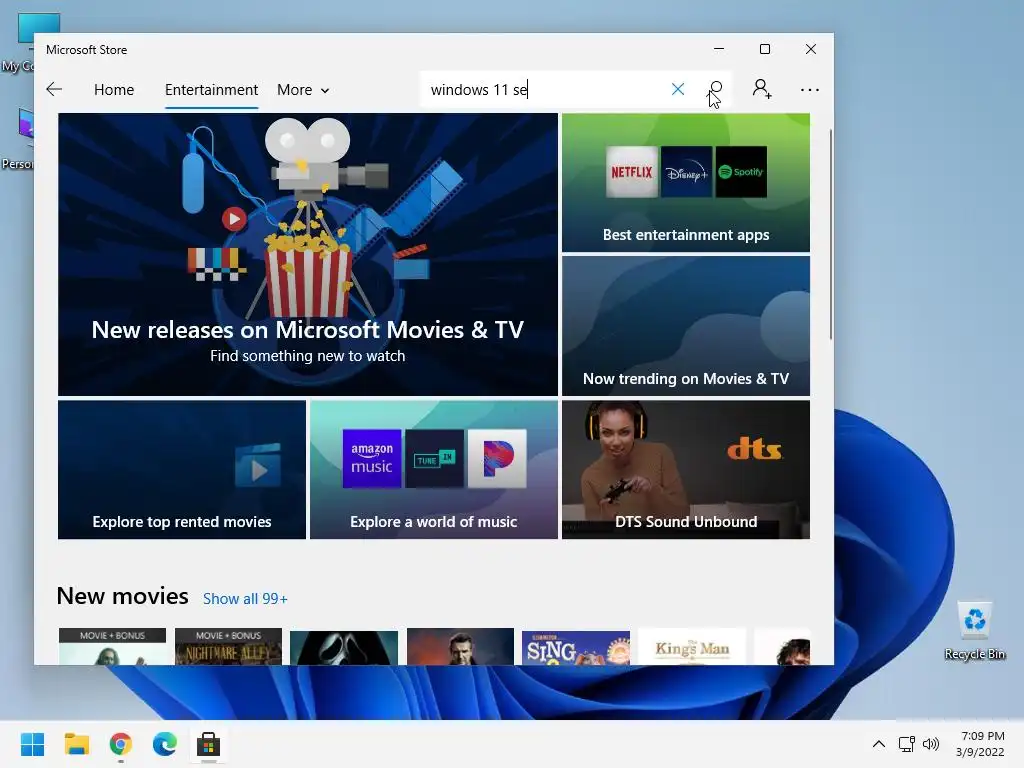Open the three-dot more options menu
The width and height of the screenshot is (1024, 768).
pyautogui.click(x=810, y=90)
